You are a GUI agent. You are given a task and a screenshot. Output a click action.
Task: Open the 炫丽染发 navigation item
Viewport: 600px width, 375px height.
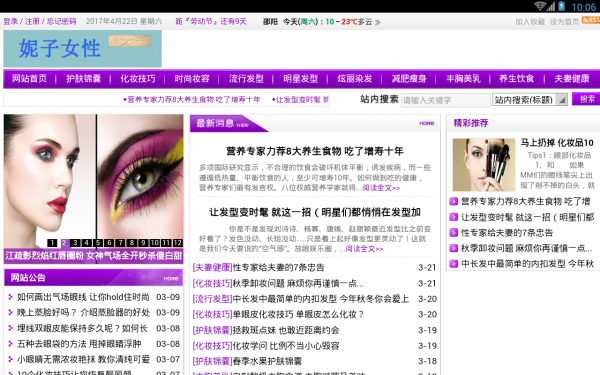(355, 79)
